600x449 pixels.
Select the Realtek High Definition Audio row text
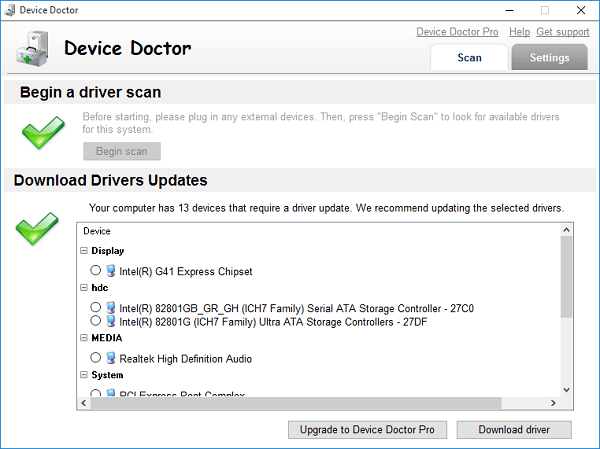point(186,359)
